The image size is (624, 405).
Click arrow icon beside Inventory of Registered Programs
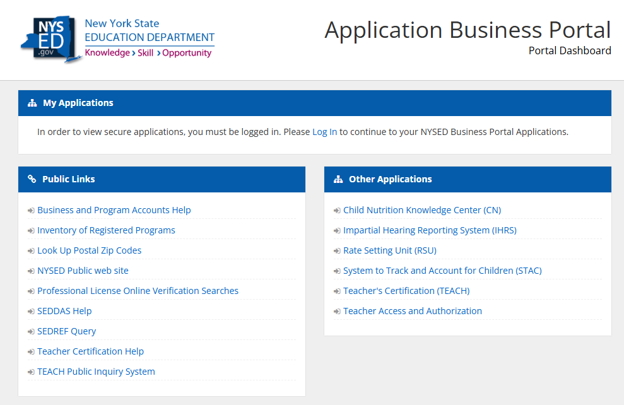31,231
